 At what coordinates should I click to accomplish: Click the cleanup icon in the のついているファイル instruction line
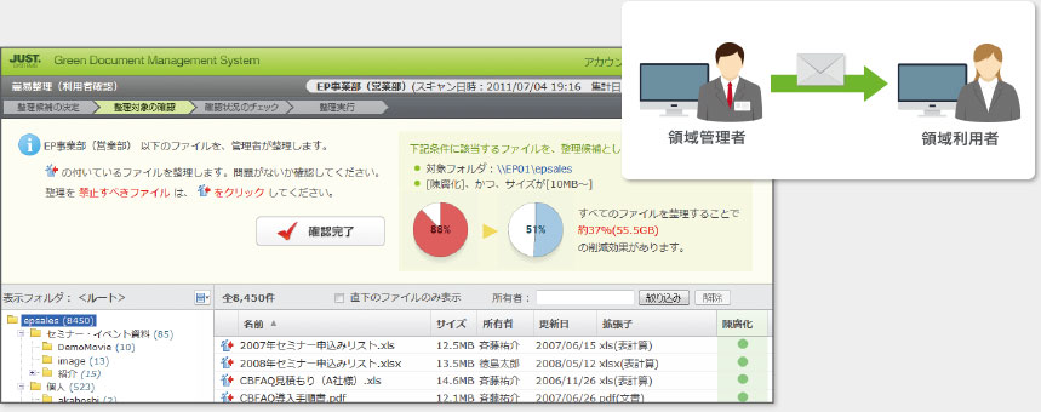50,171
